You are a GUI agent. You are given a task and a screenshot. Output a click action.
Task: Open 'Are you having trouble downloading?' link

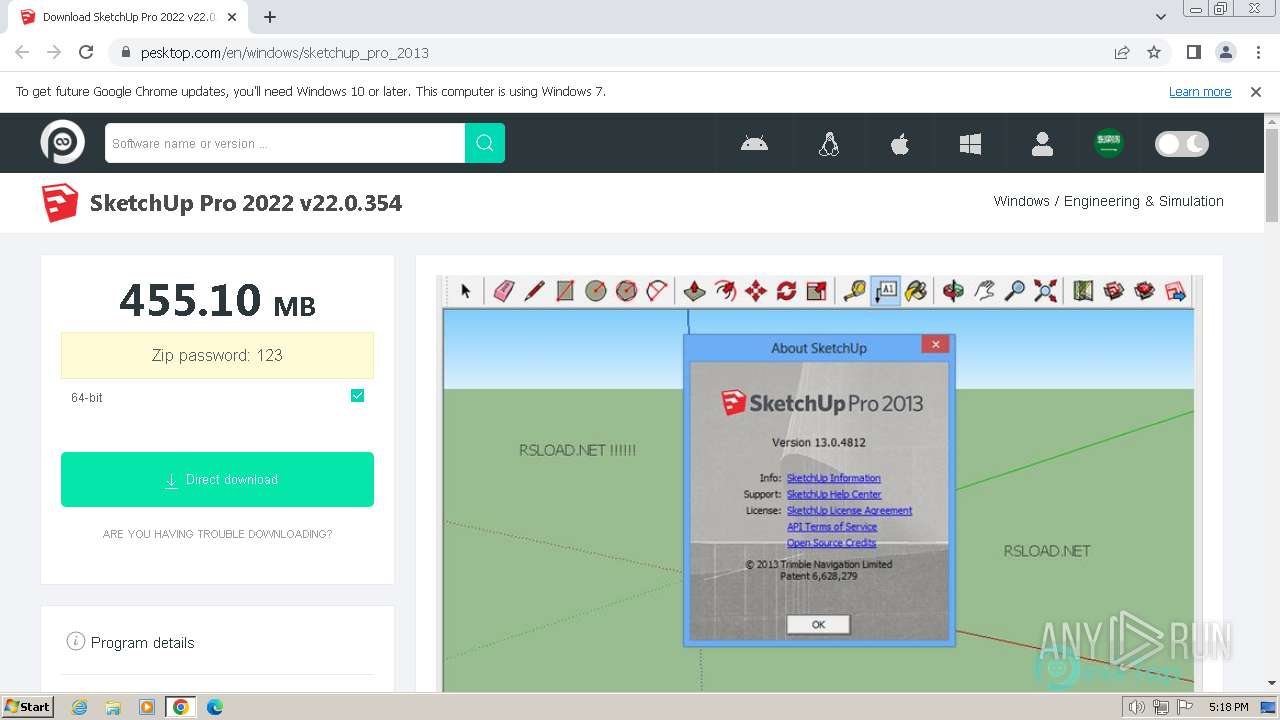(217, 534)
